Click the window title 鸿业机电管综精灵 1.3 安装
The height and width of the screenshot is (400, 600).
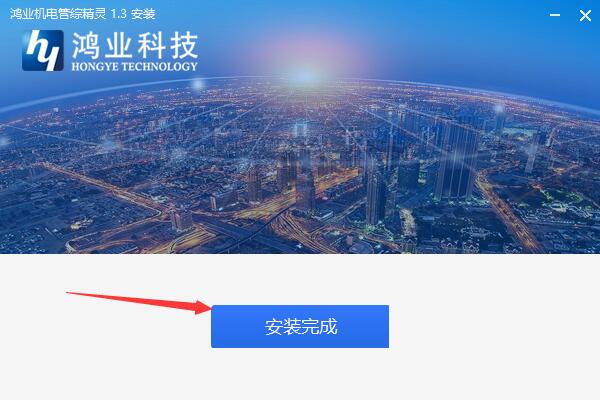[83, 14]
